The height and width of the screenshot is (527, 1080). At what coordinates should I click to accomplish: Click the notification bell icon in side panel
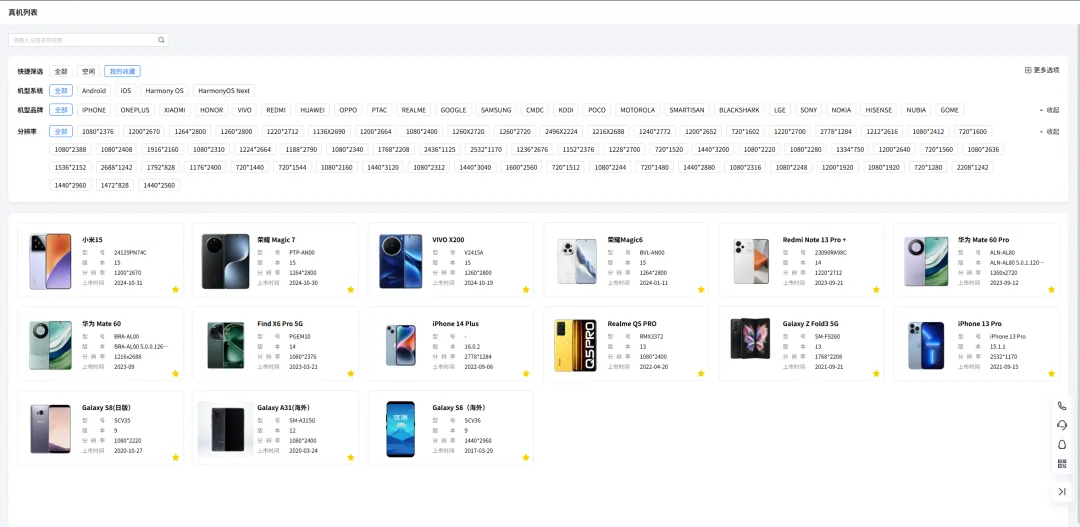tap(1062, 444)
